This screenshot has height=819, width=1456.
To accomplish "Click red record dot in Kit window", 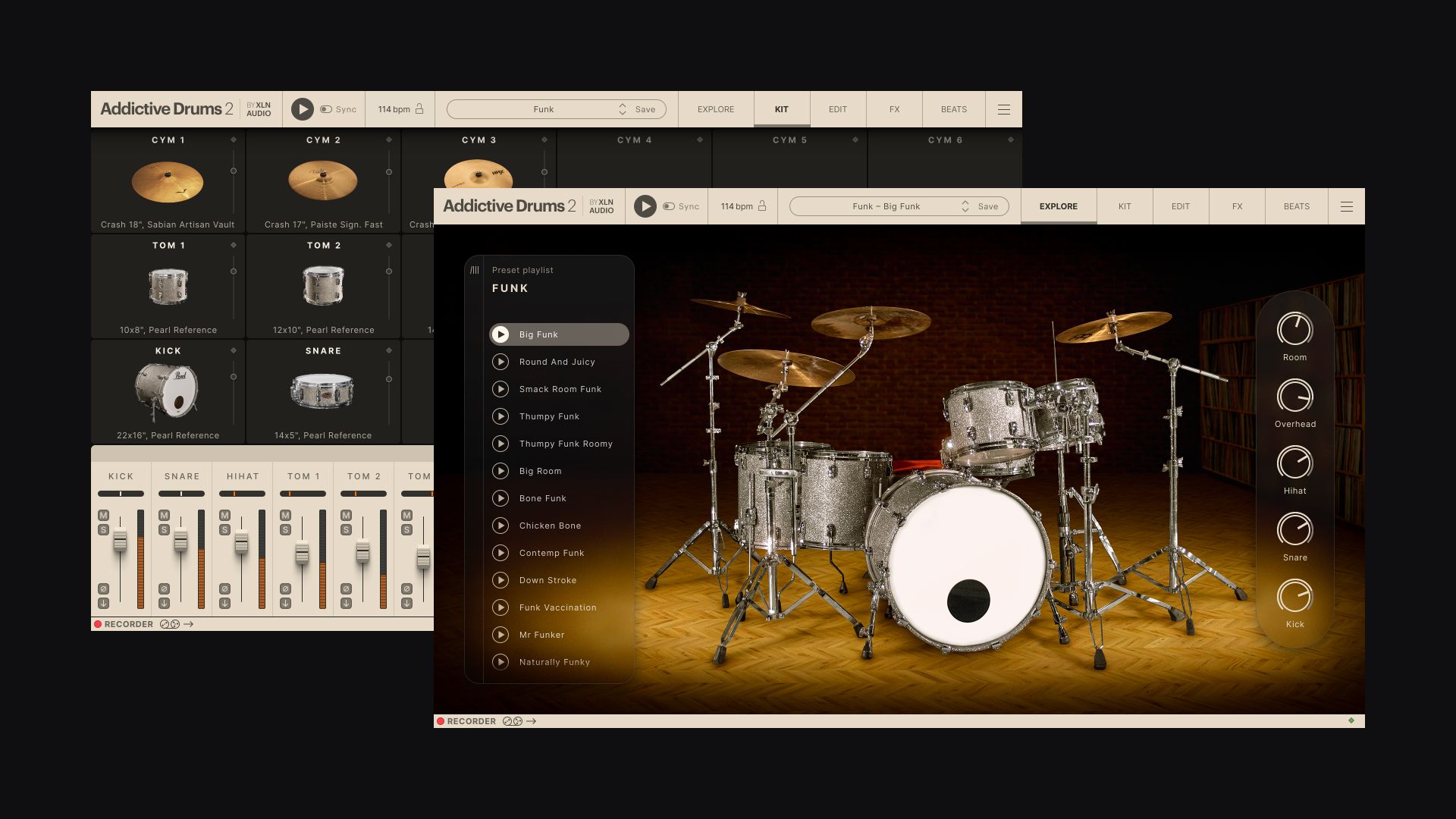I will pos(98,624).
